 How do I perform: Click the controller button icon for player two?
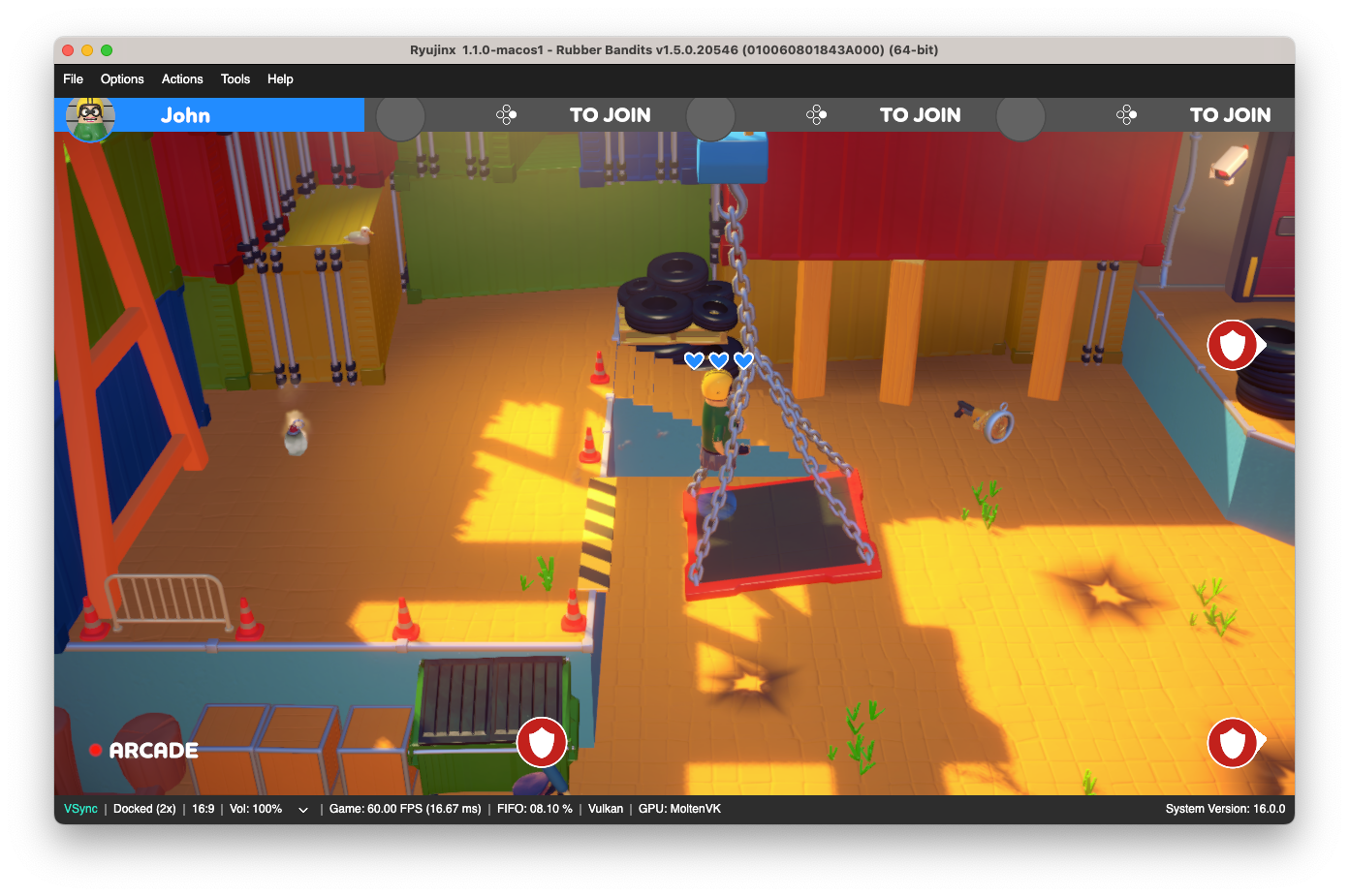point(506,115)
